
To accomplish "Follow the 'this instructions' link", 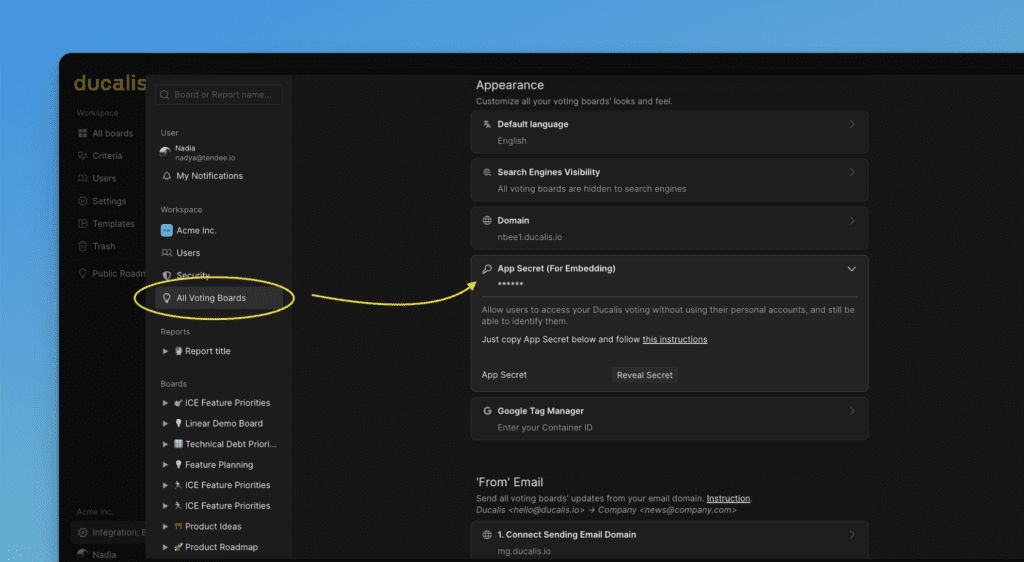I will click(x=674, y=340).
